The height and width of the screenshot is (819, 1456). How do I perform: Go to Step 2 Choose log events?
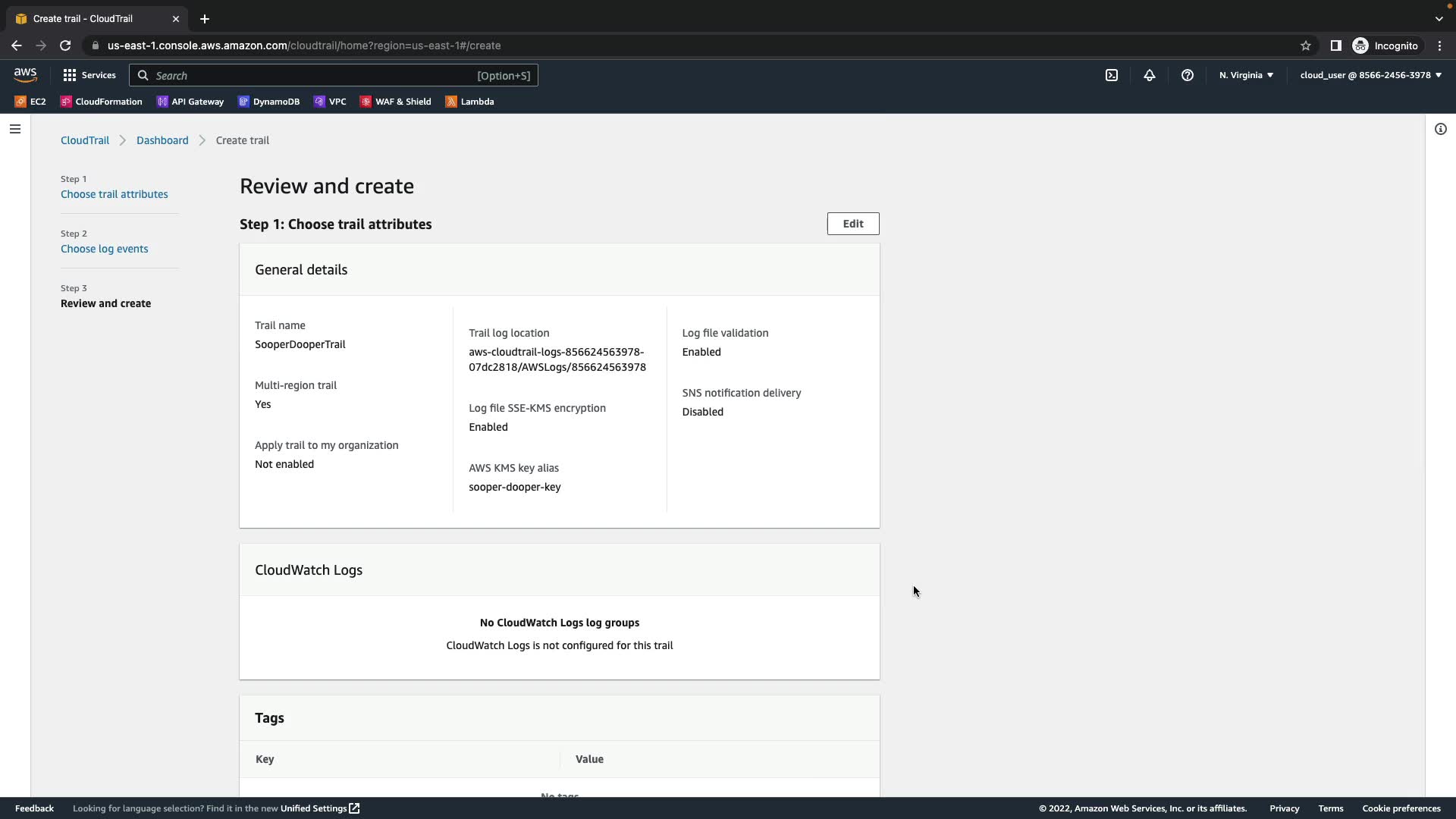(104, 249)
